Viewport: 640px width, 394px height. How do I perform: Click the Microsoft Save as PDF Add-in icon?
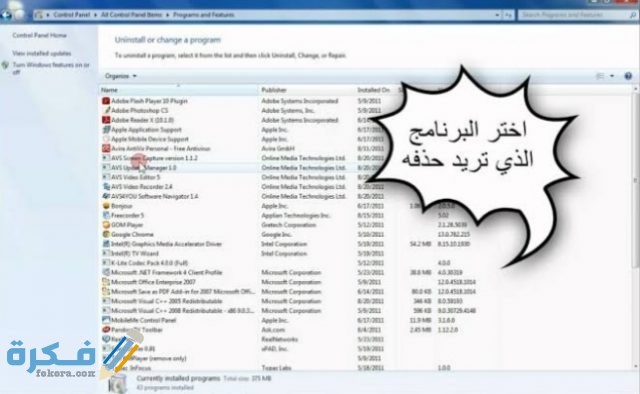tap(106, 292)
